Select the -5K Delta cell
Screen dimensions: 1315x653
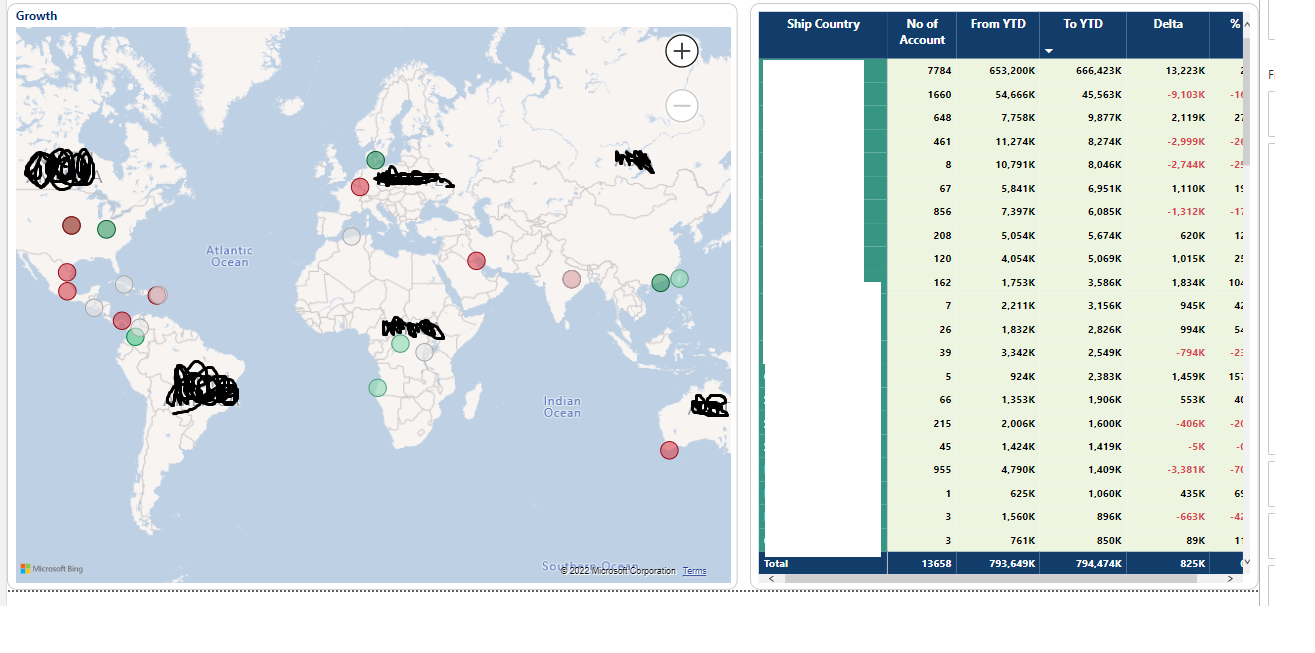(1168, 446)
